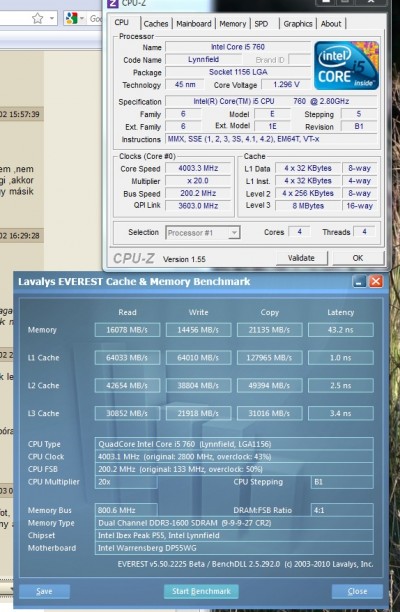Select the Memory tab in CPU-Z
The width and height of the screenshot is (400, 612).
coord(233,24)
